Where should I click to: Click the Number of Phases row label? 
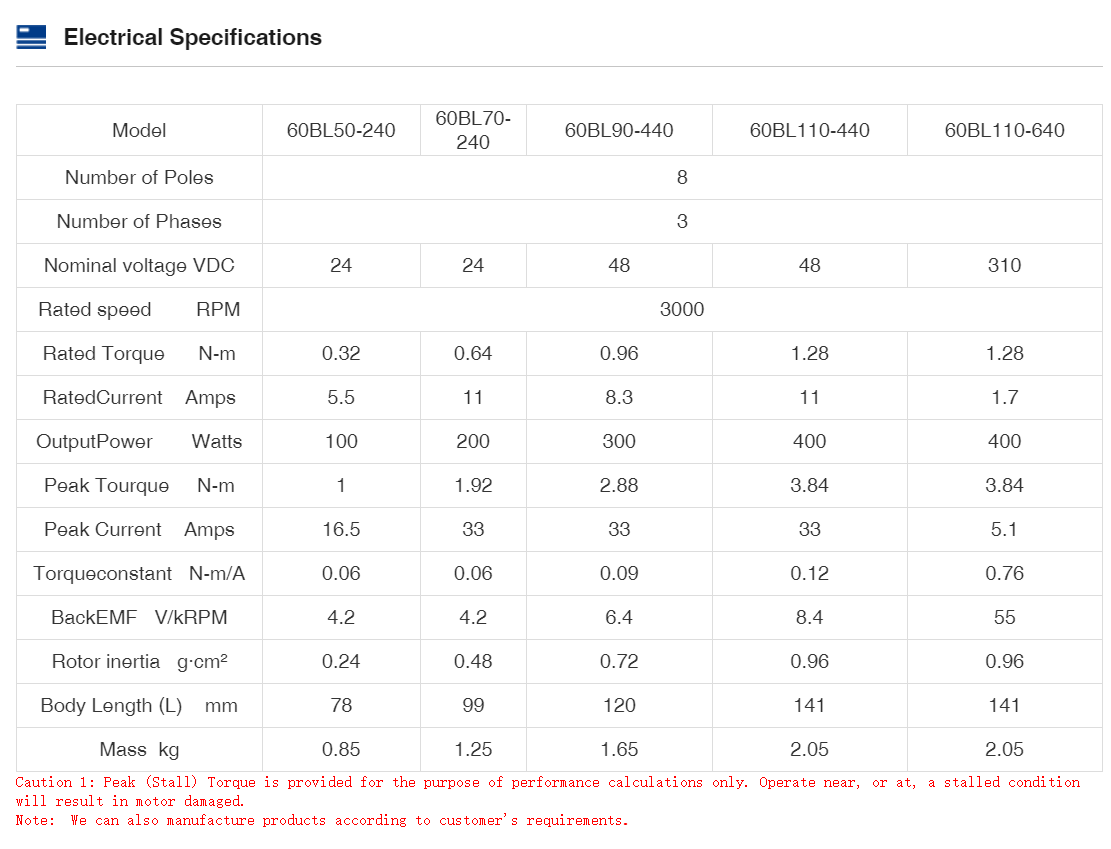(x=139, y=222)
